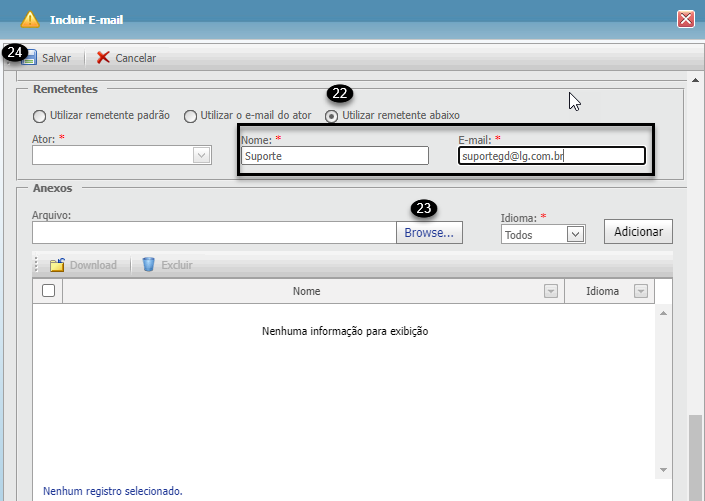Click the warning triangle icon in title bar
Image resolution: width=705 pixels, height=501 pixels.
30,19
